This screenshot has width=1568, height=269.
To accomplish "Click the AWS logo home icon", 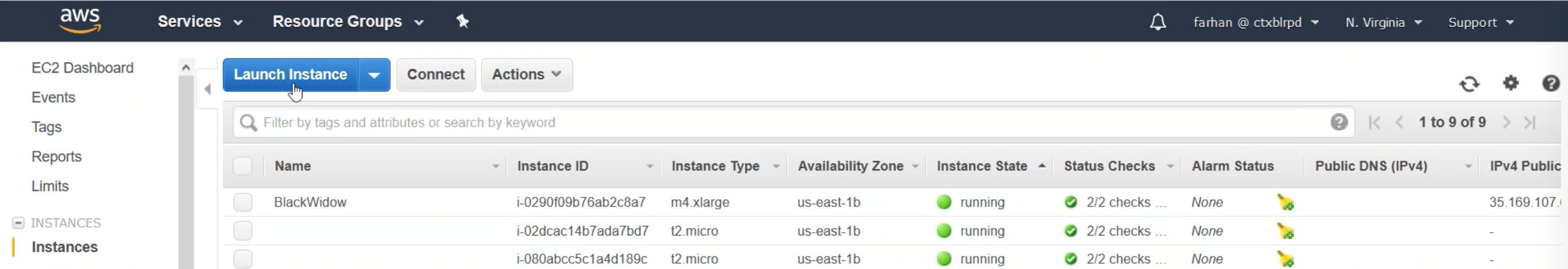I will click(80, 20).
